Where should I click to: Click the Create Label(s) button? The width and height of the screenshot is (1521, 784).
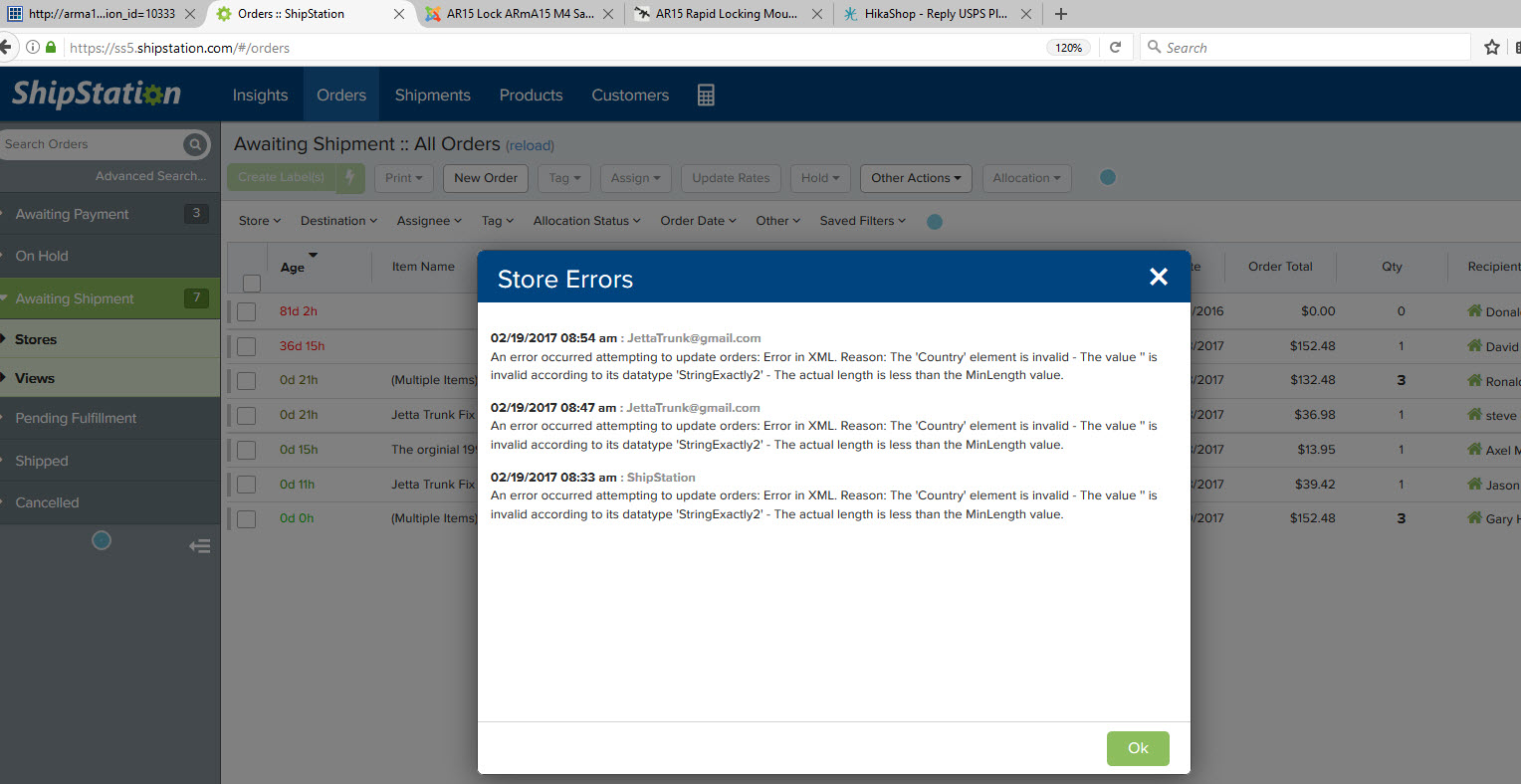pos(282,177)
